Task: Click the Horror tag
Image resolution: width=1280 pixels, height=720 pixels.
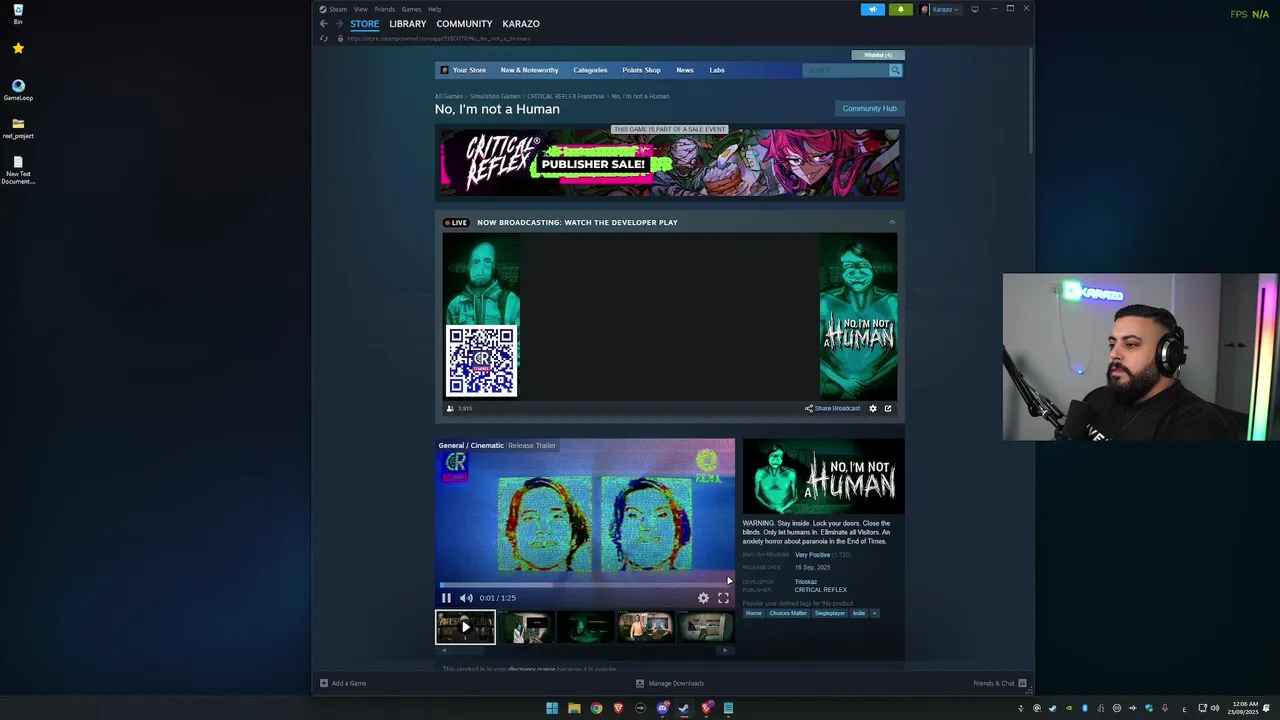Action: [754, 613]
